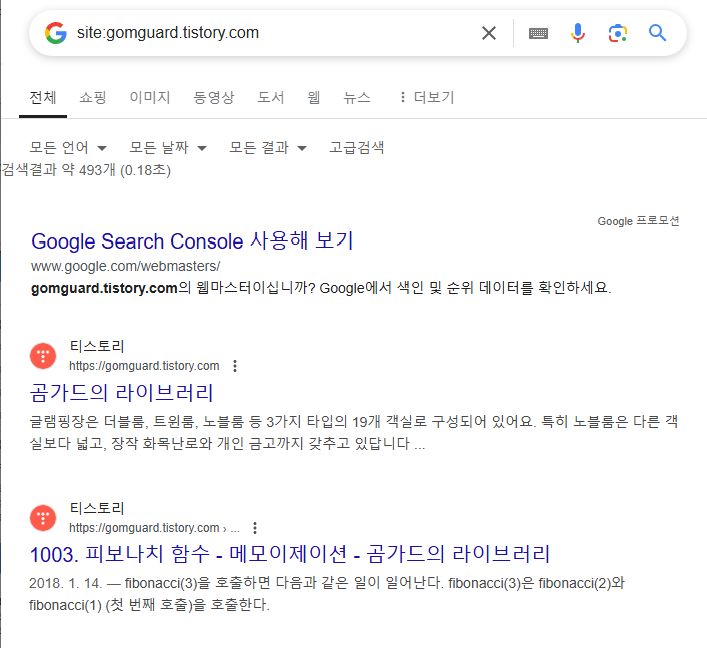Open three-dot menu beside gomguard.tistory.com result
The width and height of the screenshot is (707, 648).
235,366
